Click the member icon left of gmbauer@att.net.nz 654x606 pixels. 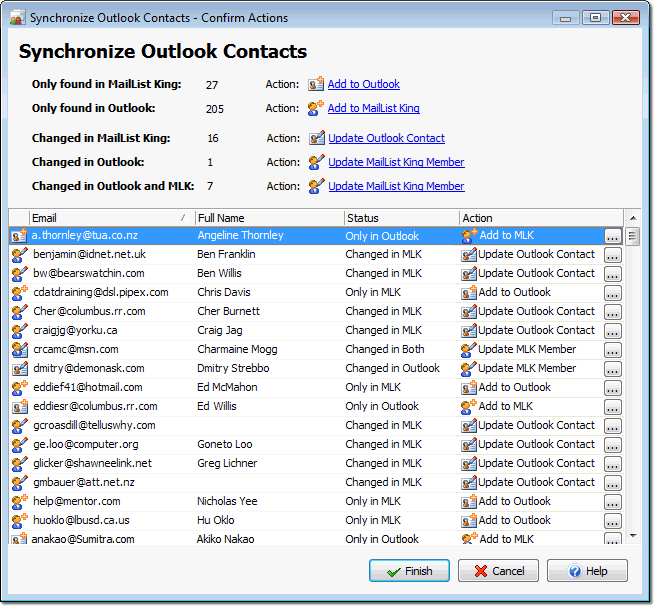[19, 482]
